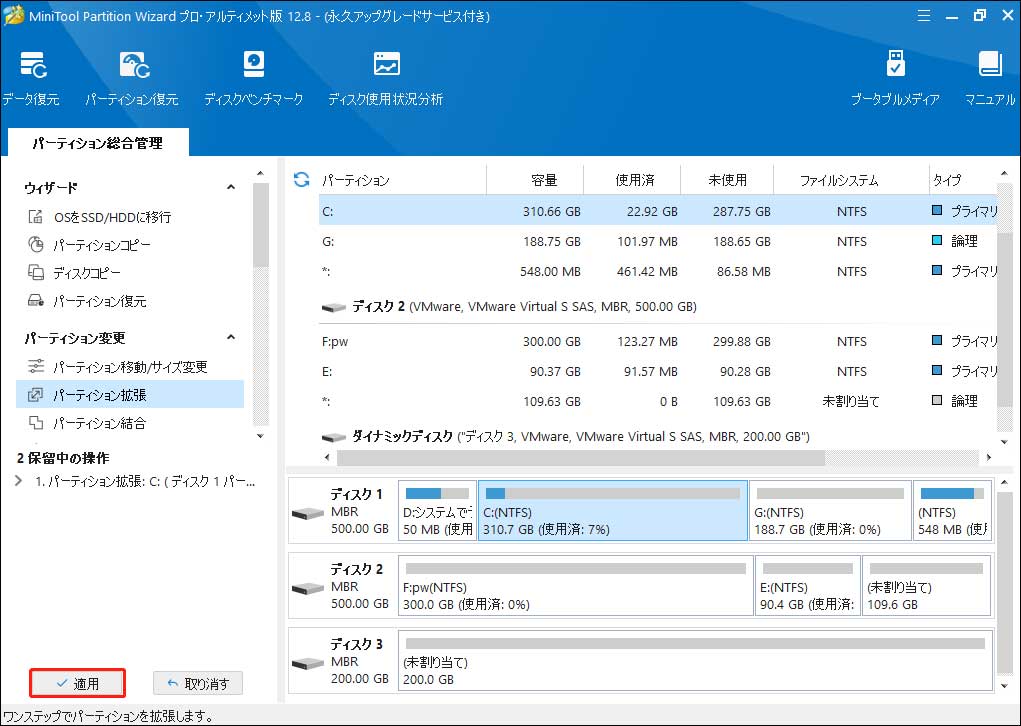Open the ディスクベンチマーク tool
The width and height of the screenshot is (1021, 726).
[253, 78]
